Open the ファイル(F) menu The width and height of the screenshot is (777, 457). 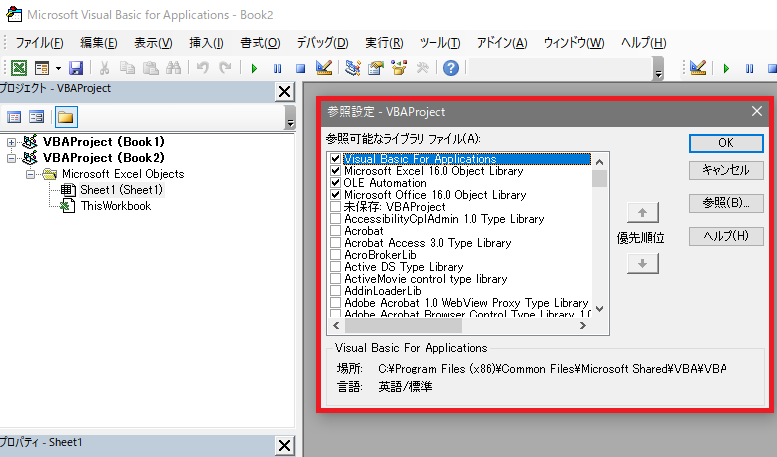(39, 43)
